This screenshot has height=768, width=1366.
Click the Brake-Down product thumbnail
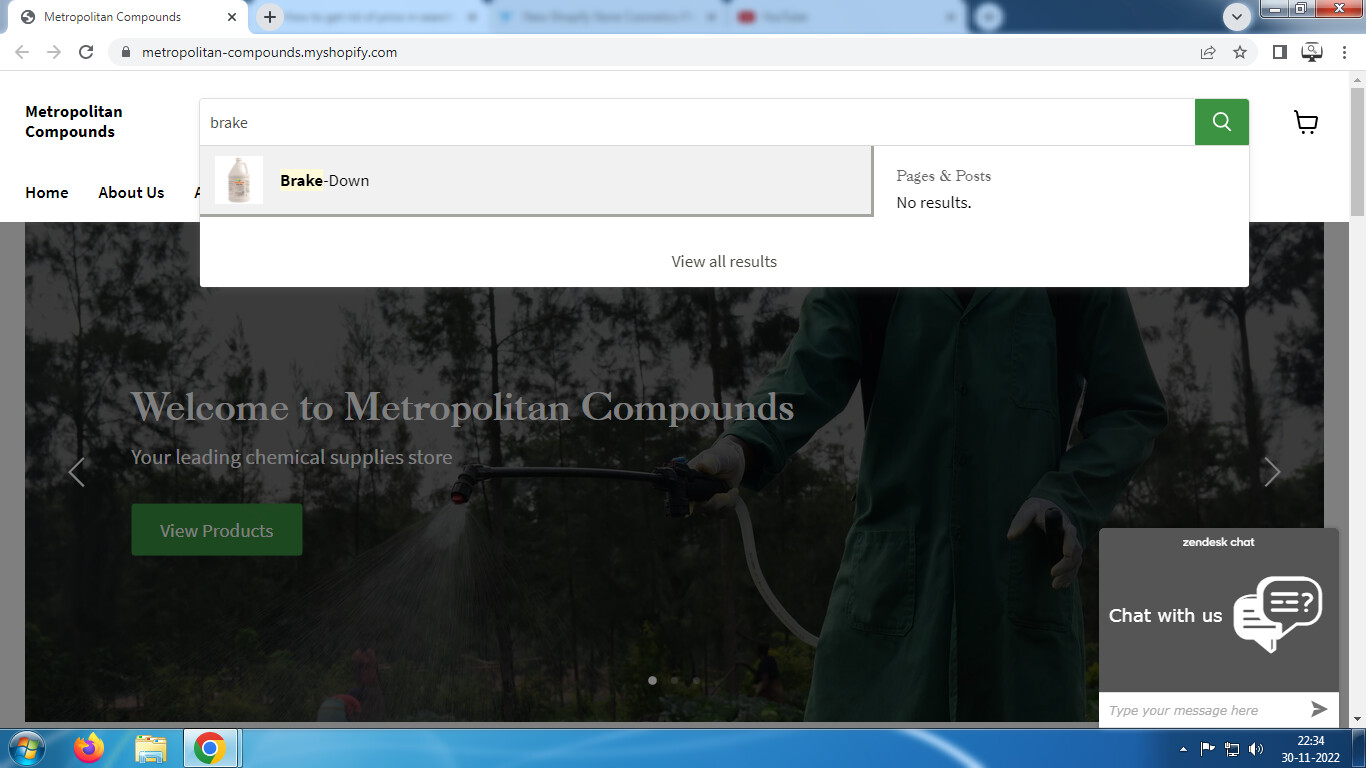[239, 180]
